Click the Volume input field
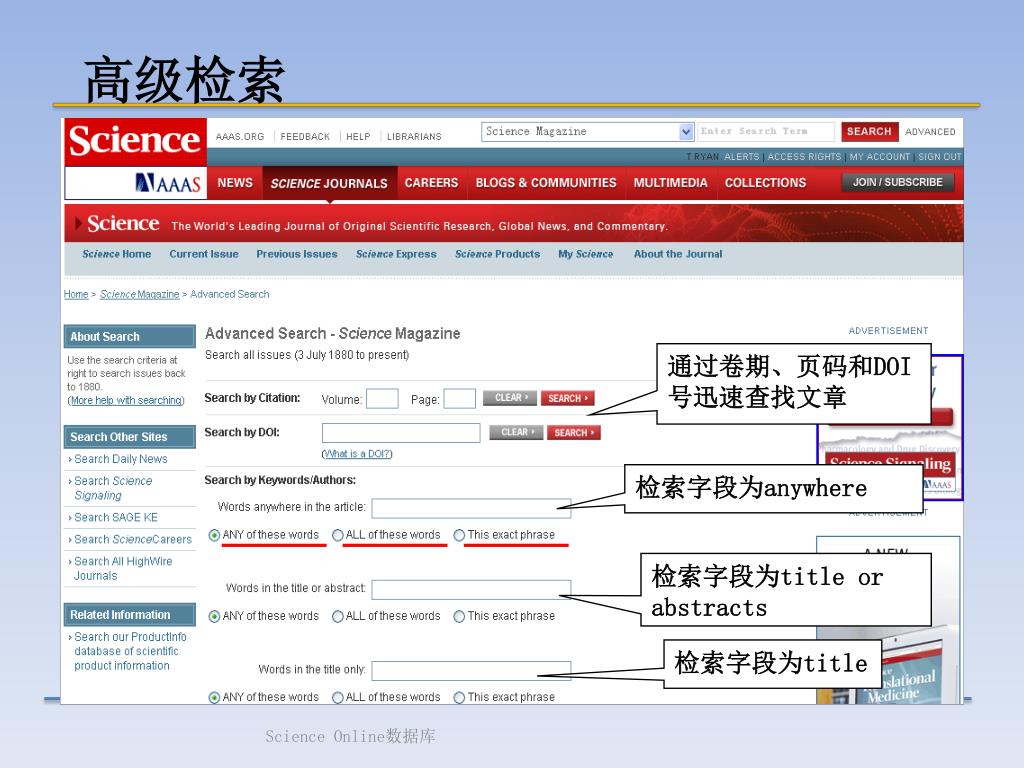 click(x=382, y=398)
